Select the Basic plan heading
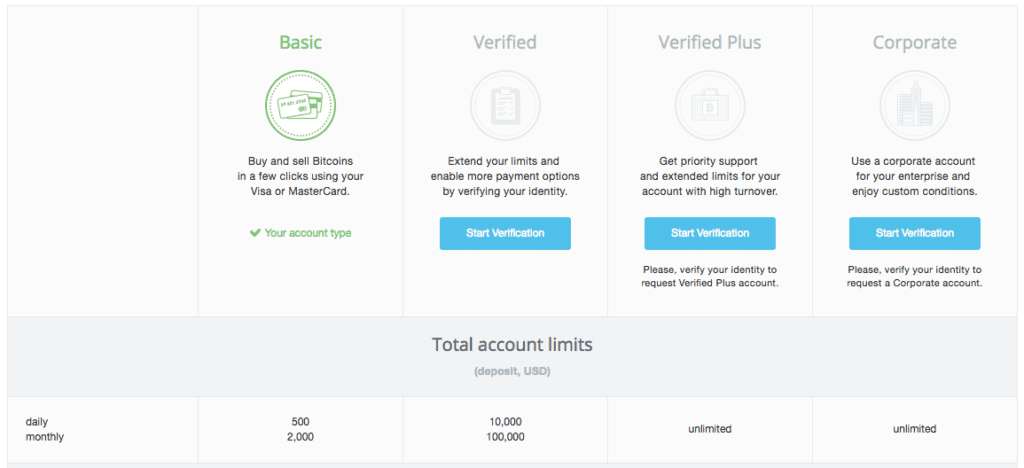 (300, 42)
